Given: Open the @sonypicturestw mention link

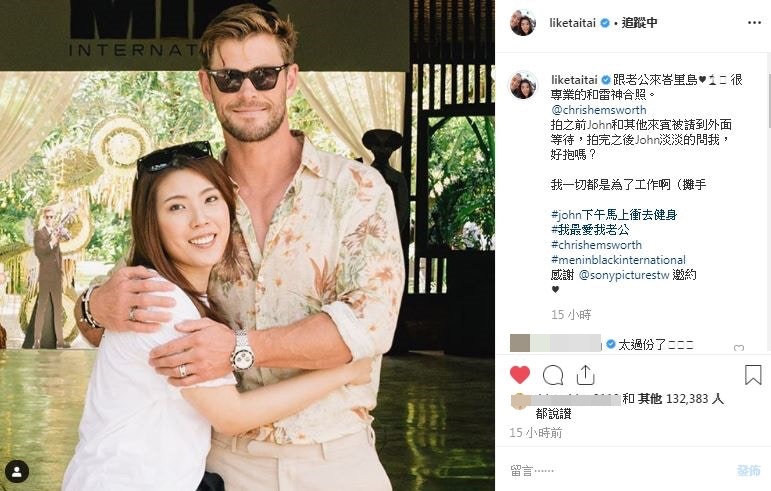Looking at the screenshot, I should (624, 275).
